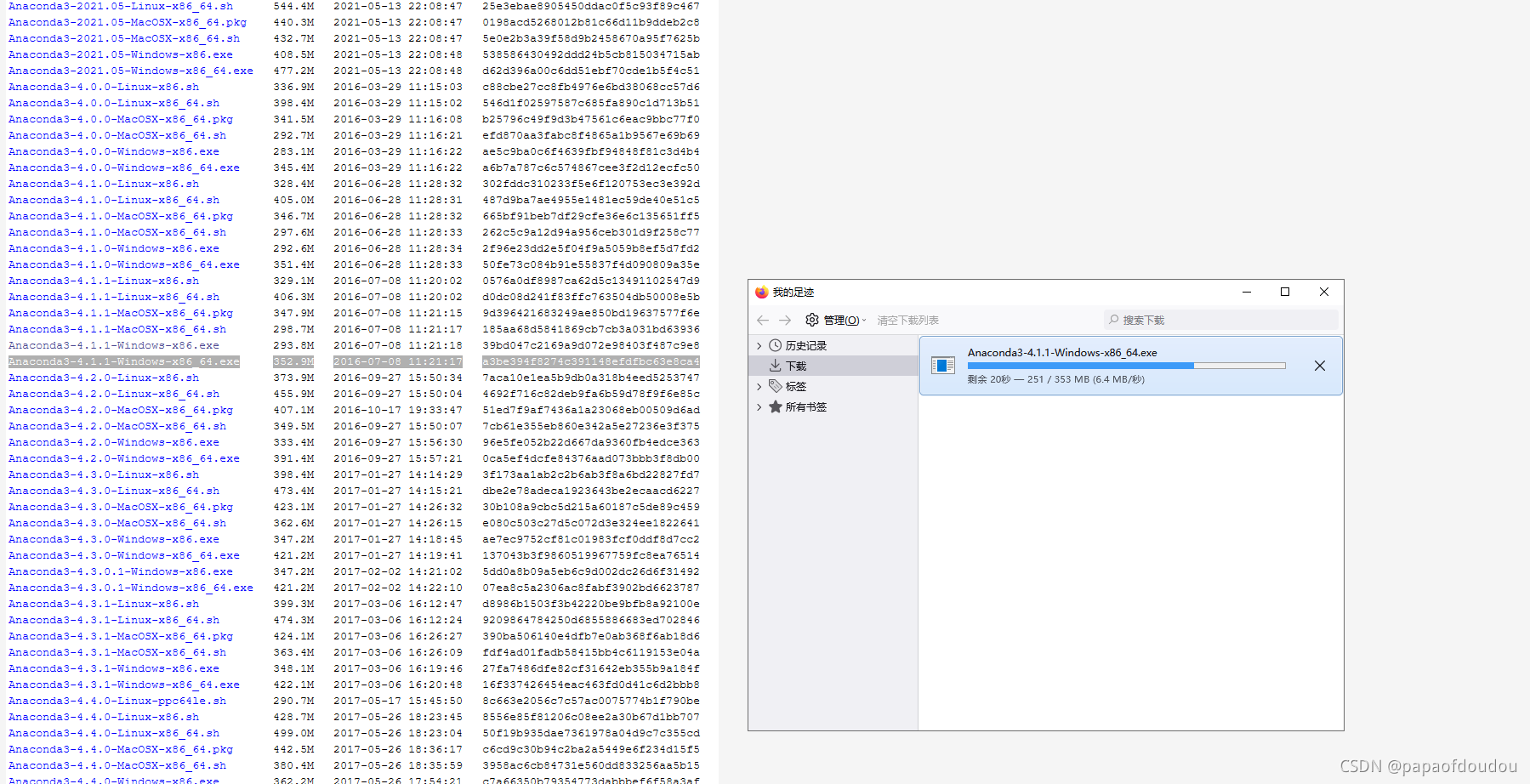Select the 所有书签 label
The image size is (1530, 784).
click(x=805, y=407)
